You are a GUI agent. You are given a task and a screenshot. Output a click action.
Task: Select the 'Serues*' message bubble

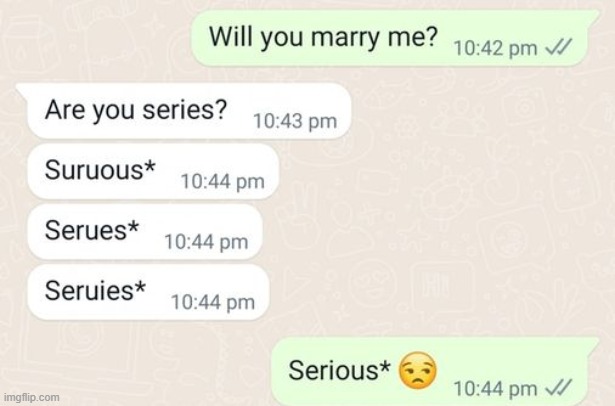click(x=145, y=232)
